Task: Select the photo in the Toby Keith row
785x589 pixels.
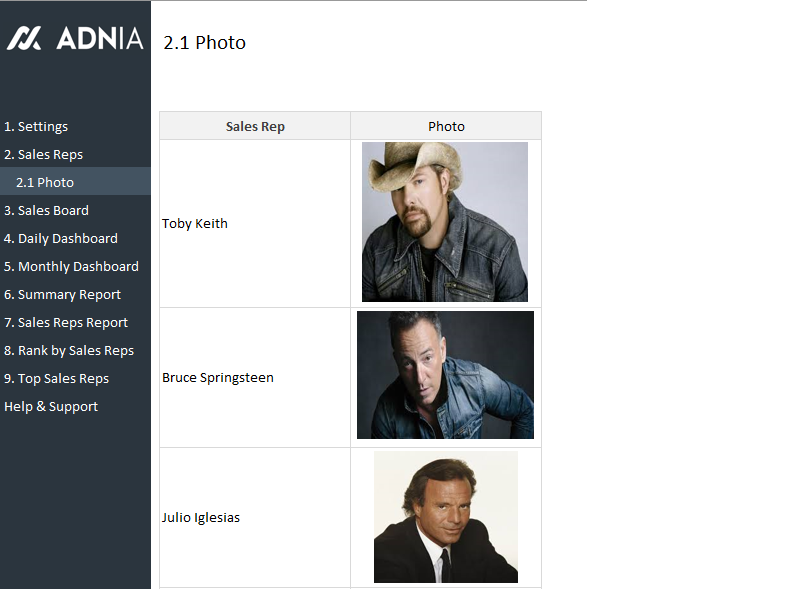Action: point(445,222)
